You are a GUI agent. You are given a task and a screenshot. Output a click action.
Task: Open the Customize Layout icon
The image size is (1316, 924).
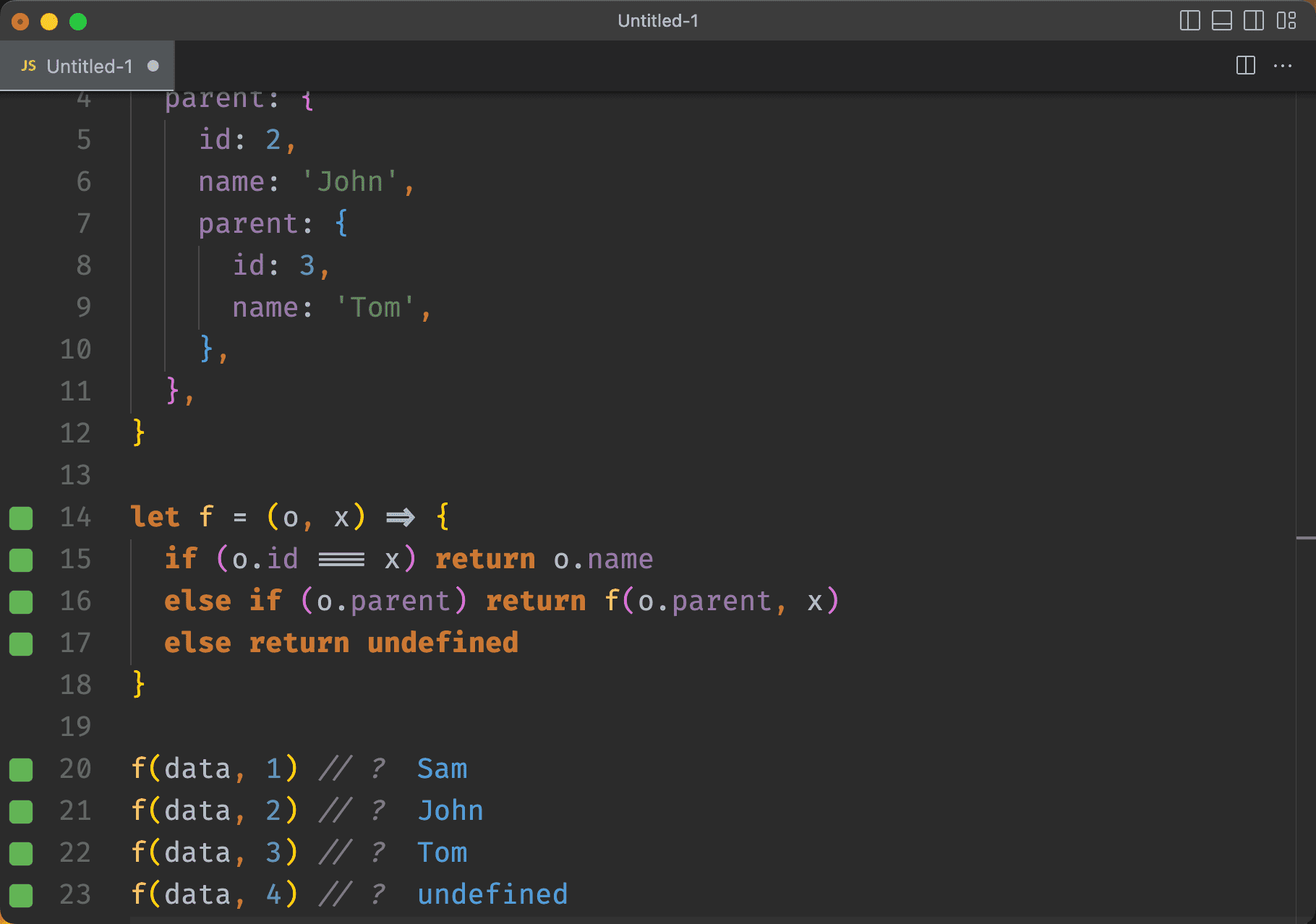[1286, 21]
